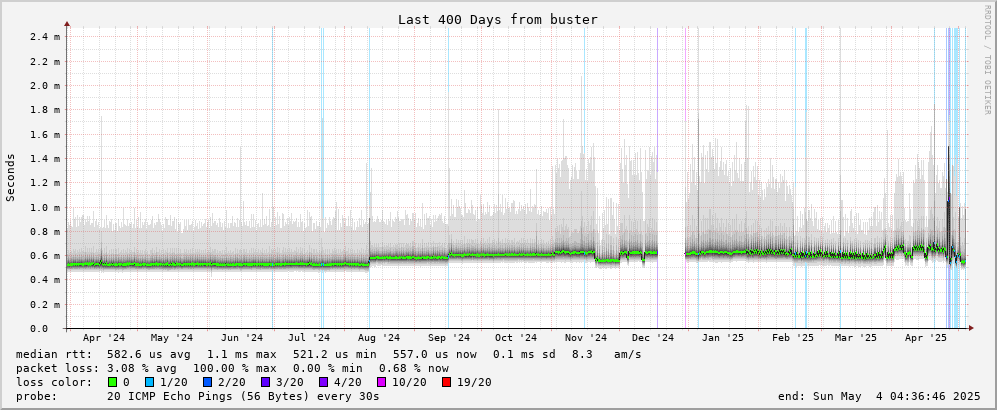Click the 'Feb '25' x-axis label
997x410 pixels.
[x=793, y=338]
